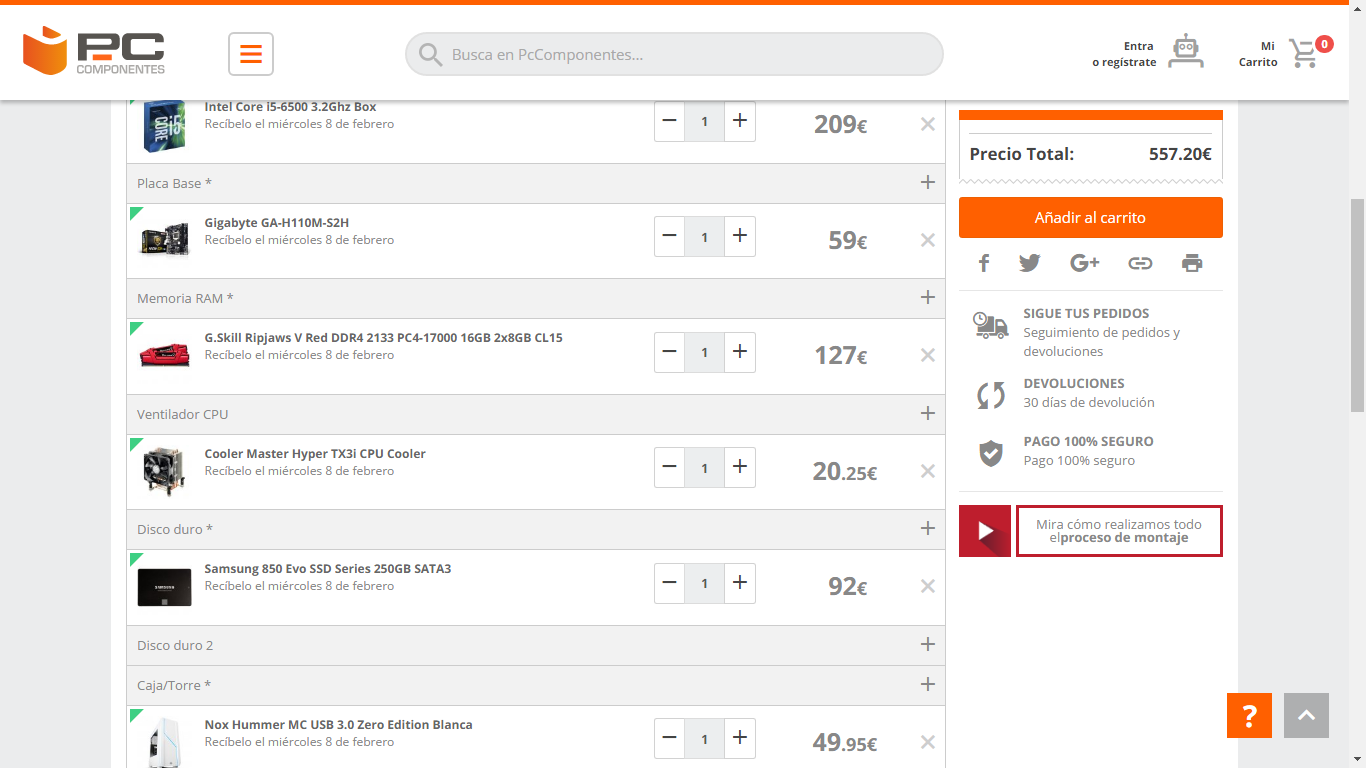Click Intel Core i5 product thumbnail

164,126
